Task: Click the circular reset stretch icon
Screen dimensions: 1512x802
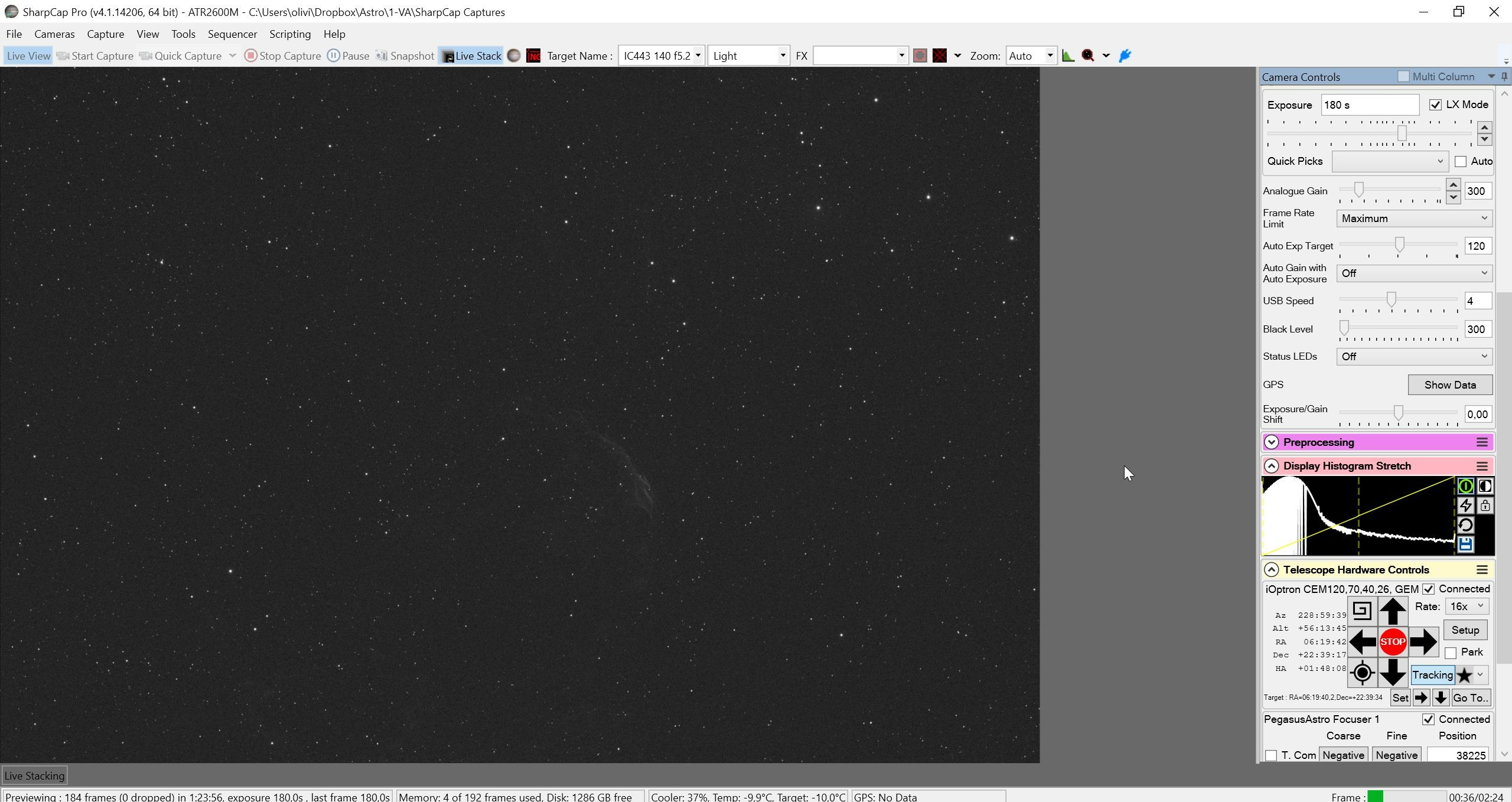Action: pyautogui.click(x=1465, y=525)
